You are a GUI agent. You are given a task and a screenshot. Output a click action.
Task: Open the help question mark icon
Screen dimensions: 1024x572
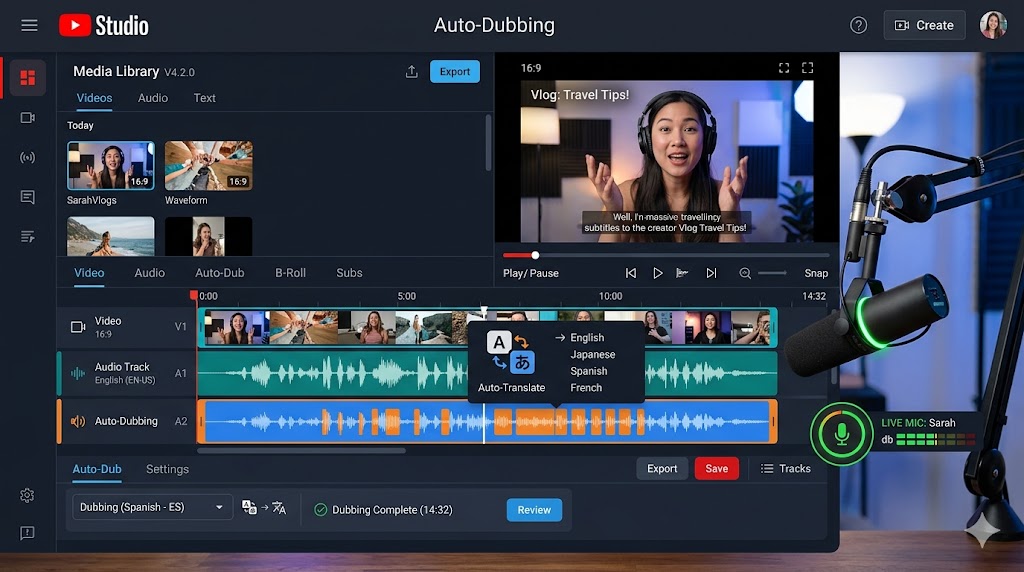tap(858, 25)
